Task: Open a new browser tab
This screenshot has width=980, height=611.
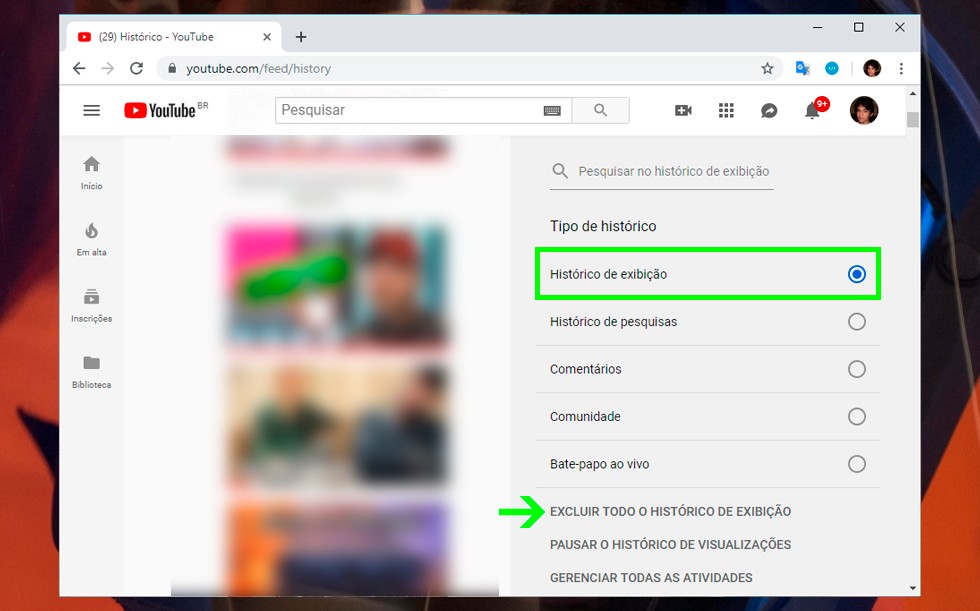Action: 301,37
